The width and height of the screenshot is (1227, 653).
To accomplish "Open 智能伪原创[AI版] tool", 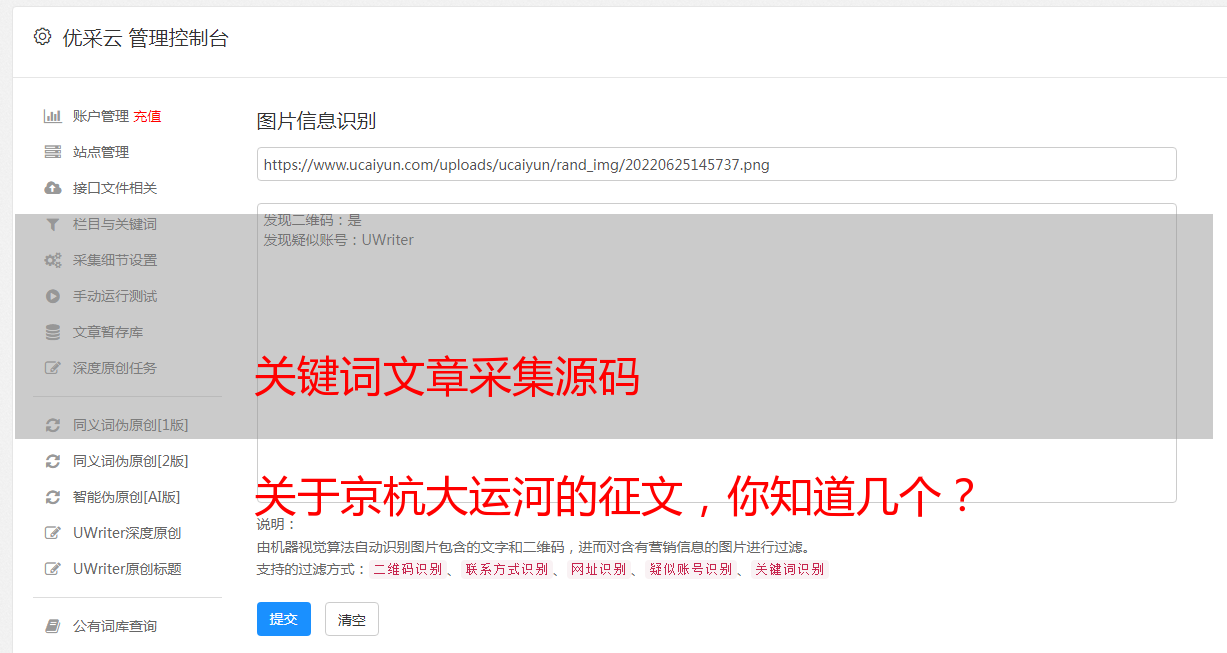I will (126, 497).
